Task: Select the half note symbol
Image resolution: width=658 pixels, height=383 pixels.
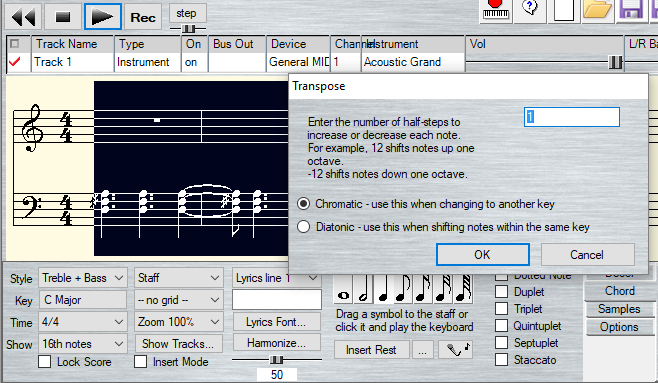Action: 363,289
